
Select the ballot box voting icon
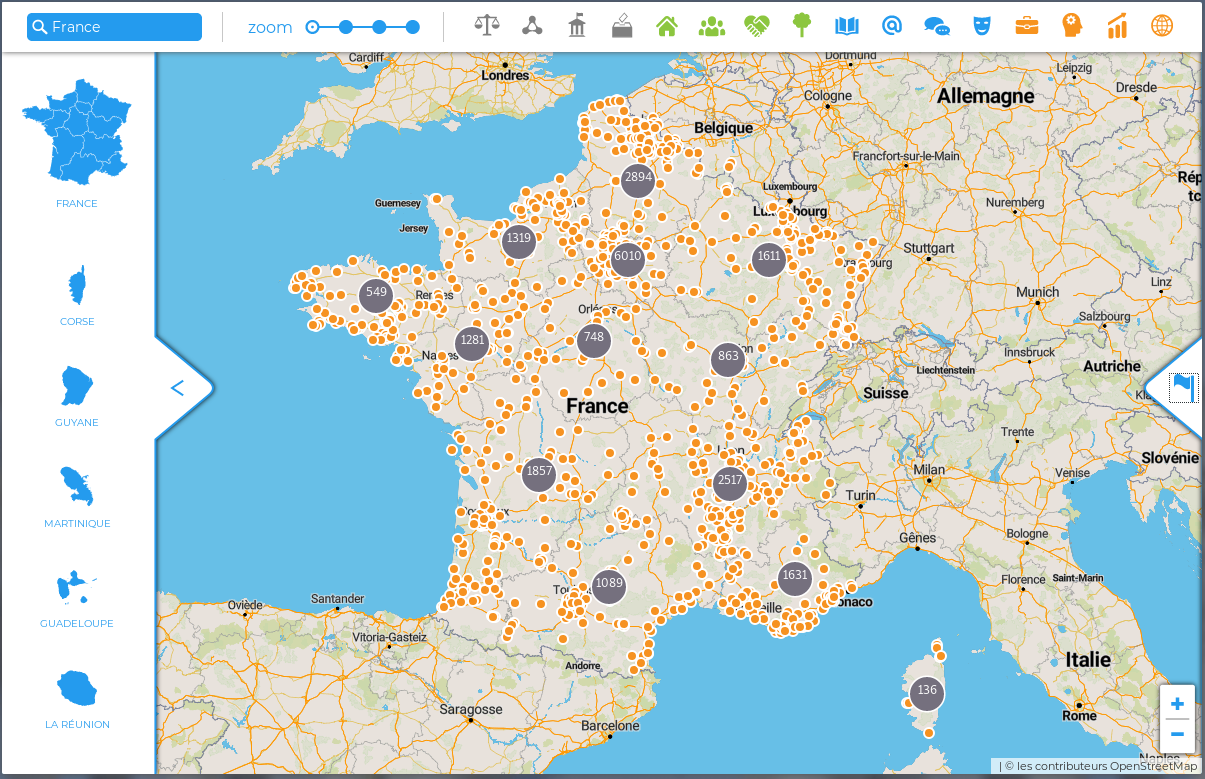click(621, 26)
